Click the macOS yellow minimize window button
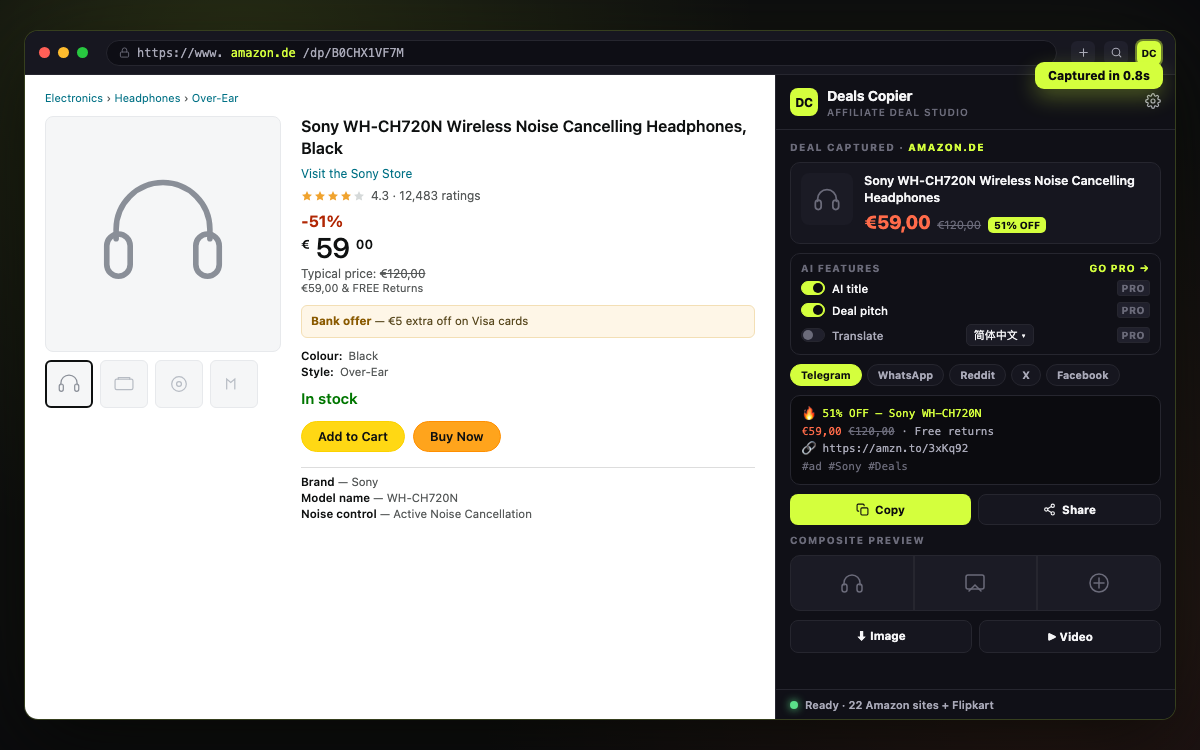 [63, 53]
